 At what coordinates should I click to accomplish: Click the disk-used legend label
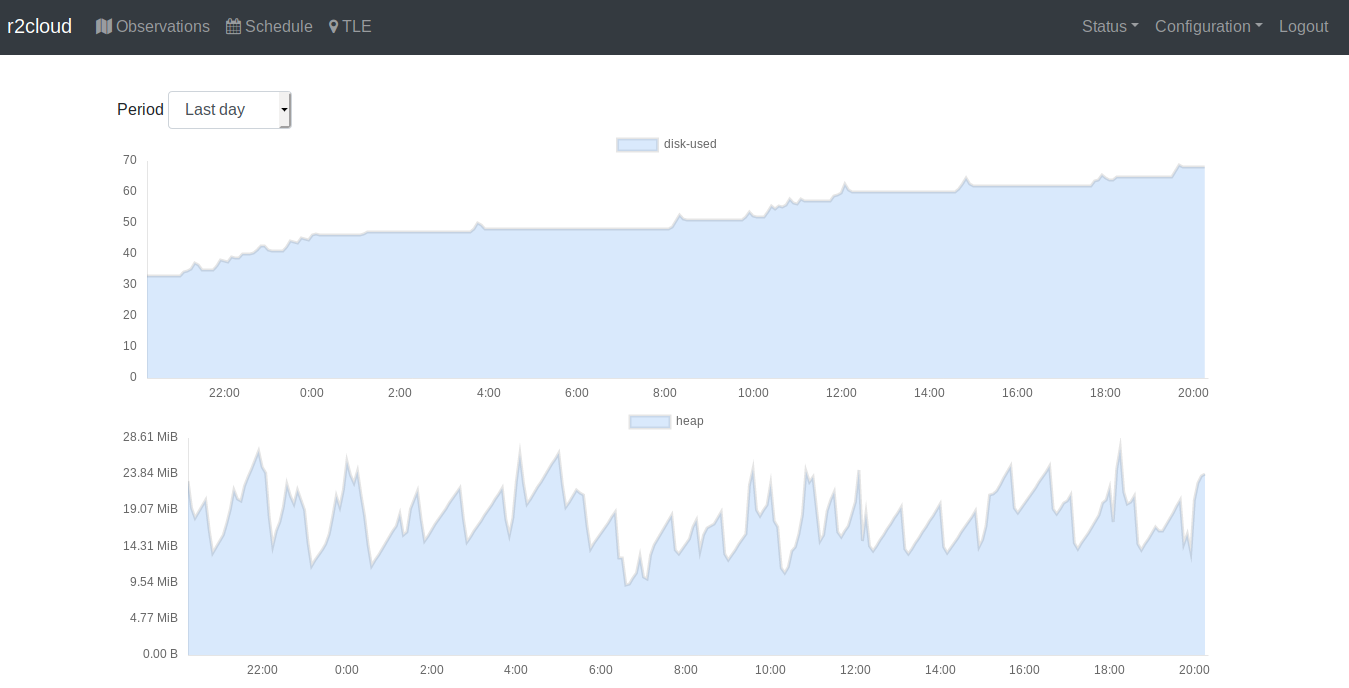click(x=690, y=144)
